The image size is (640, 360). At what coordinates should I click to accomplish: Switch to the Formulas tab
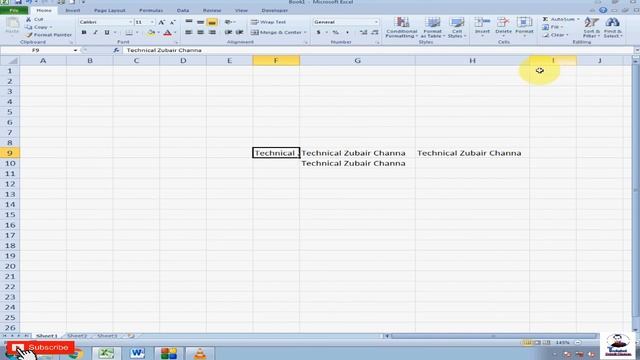click(x=151, y=10)
